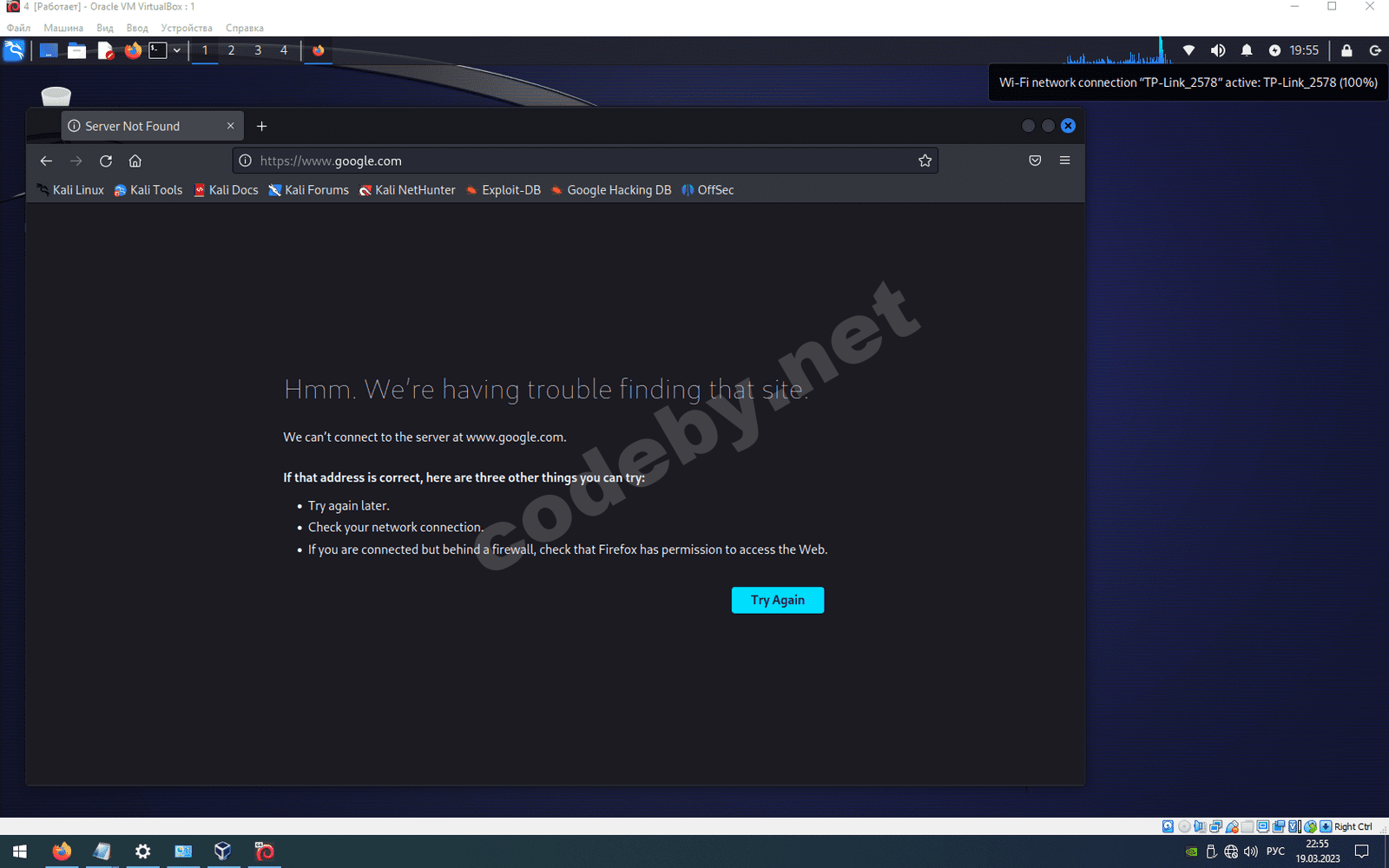This screenshot has height=868, width=1389.
Task: Open the Exploit-DB bookmark
Action: tap(504, 190)
